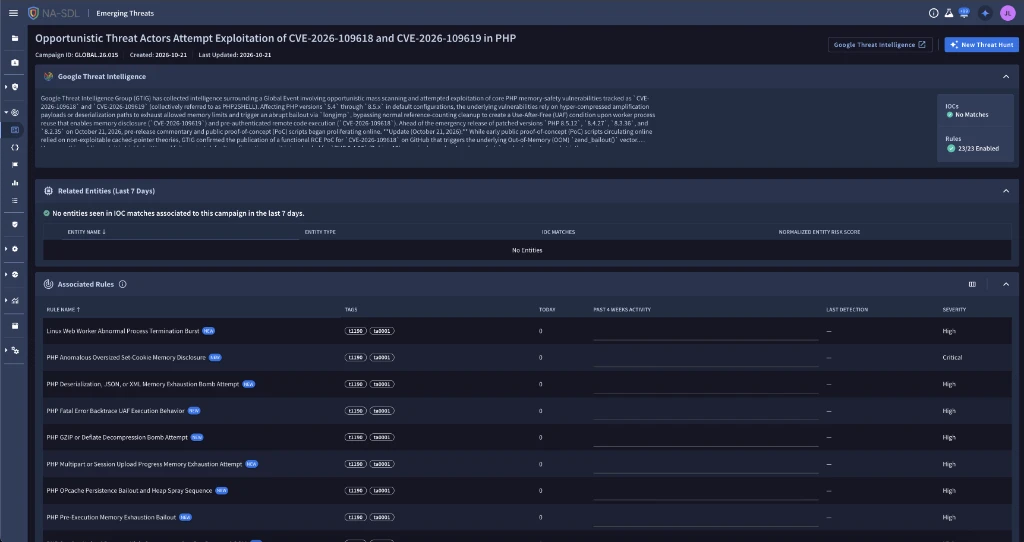Image resolution: width=1024 pixels, height=542 pixels.
Task: Click the Associated Rules panel header icon
Action: coord(48,284)
